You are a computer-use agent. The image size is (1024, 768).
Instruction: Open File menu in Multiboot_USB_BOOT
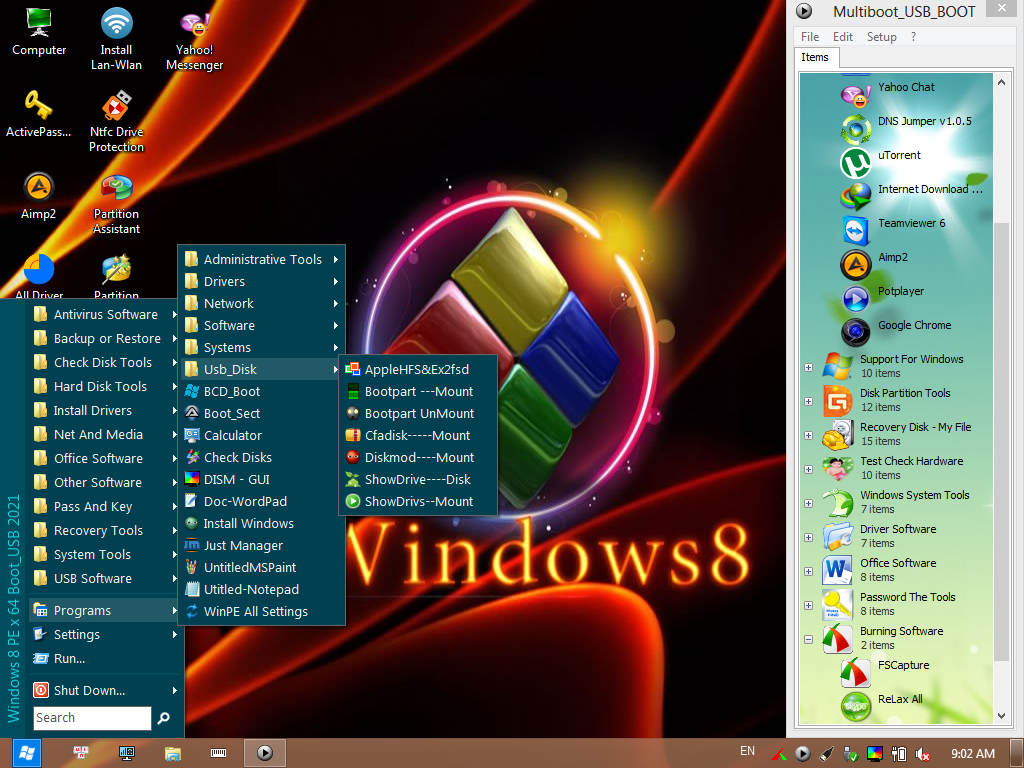(810, 37)
